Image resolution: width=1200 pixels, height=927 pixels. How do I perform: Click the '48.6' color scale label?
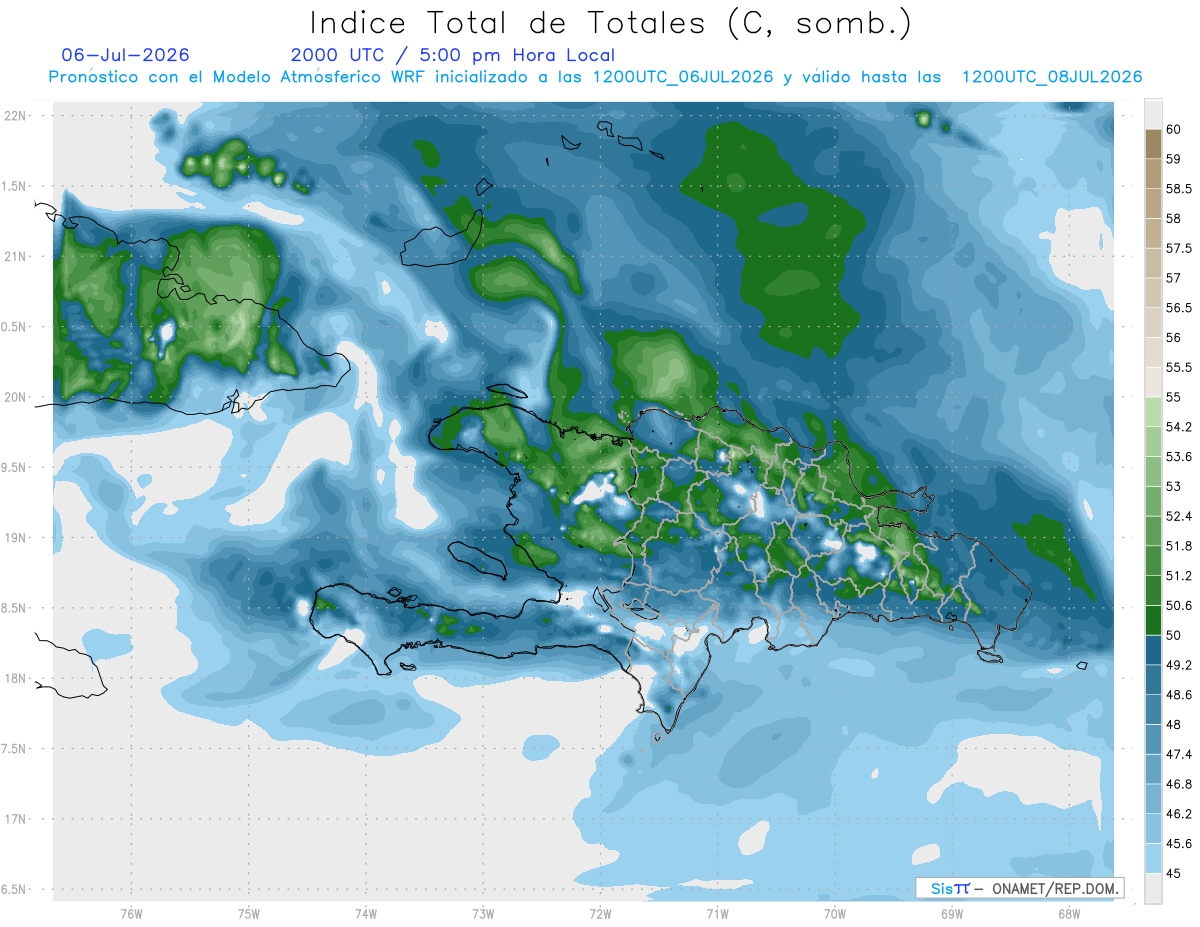coord(1180,695)
